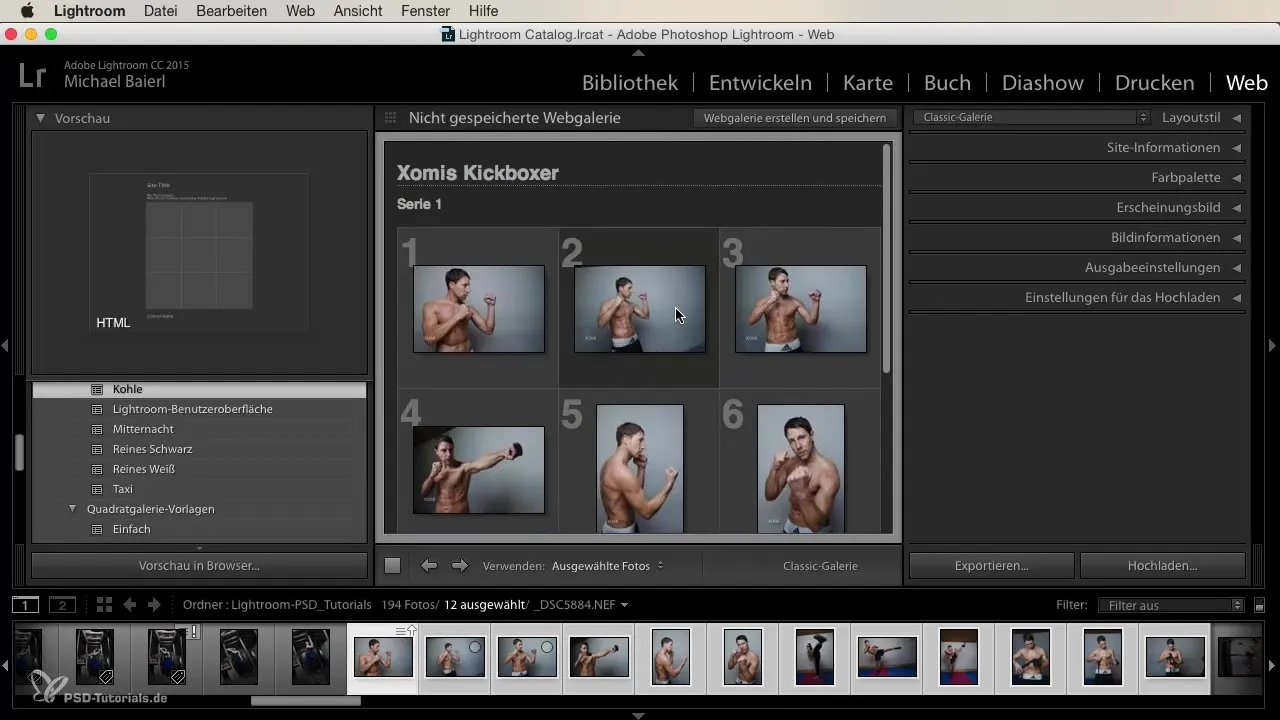The height and width of the screenshot is (720, 1280).
Task: Click the Hochladen button
Action: click(x=1162, y=566)
